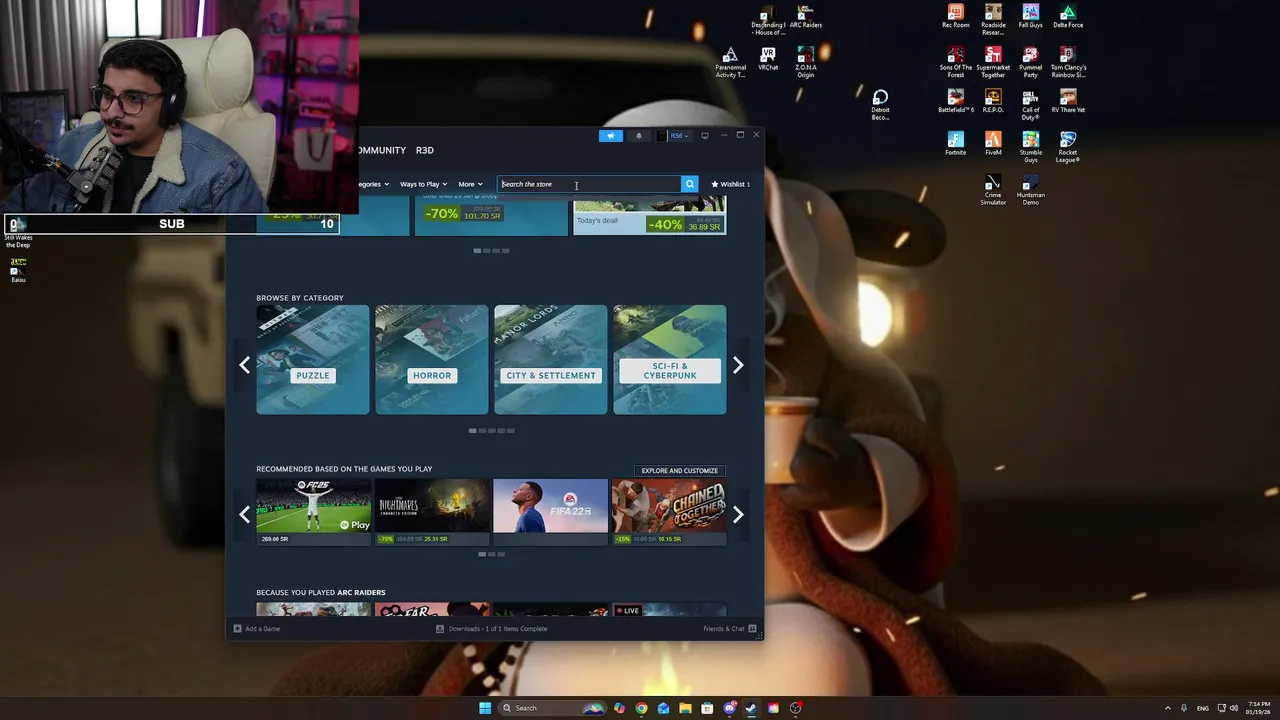
Task: Click the Google Chrome taskbar icon
Action: pyautogui.click(x=641, y=708)
